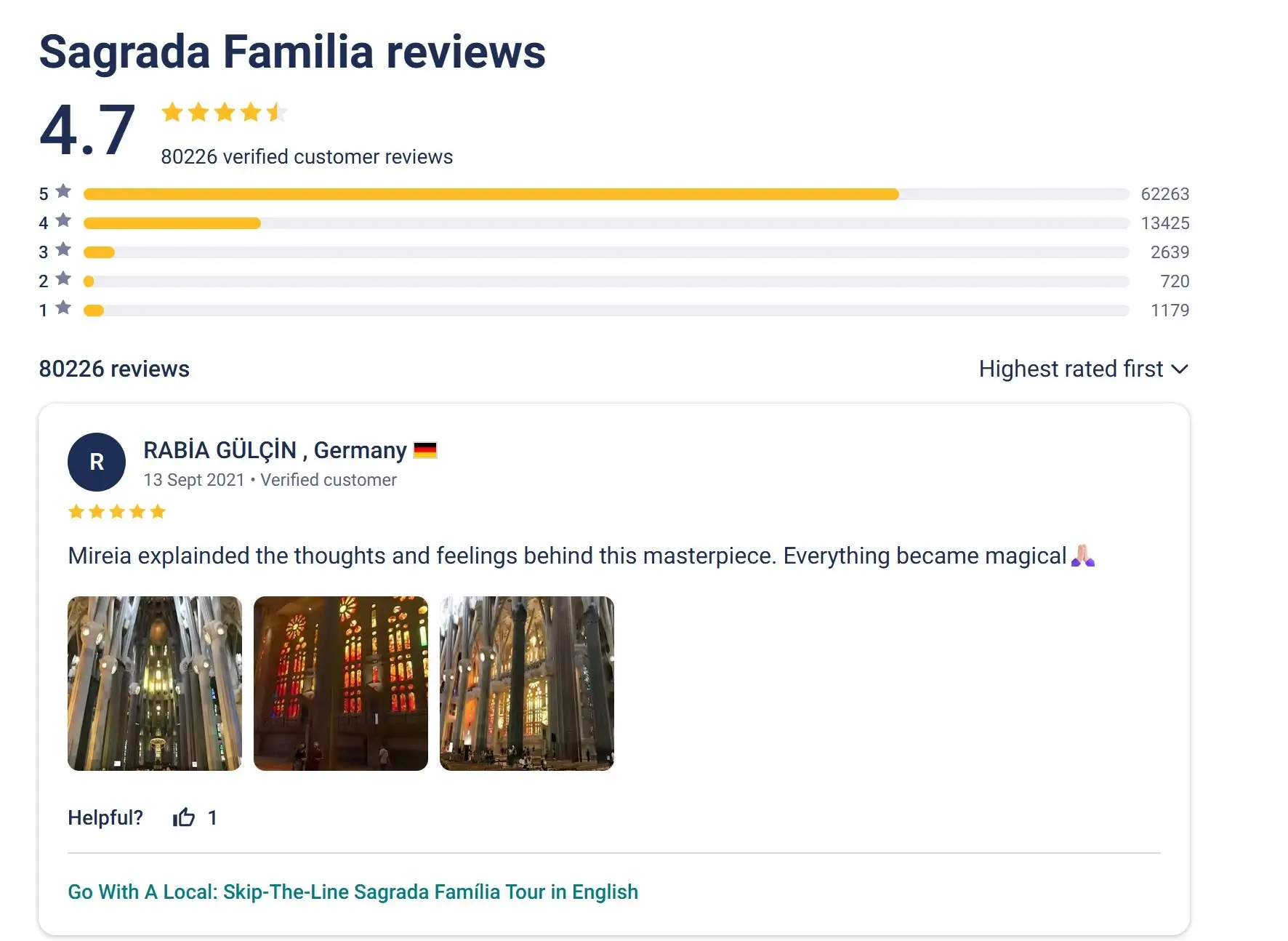
Task: Click the Germany flag icon
Action: 425,451
